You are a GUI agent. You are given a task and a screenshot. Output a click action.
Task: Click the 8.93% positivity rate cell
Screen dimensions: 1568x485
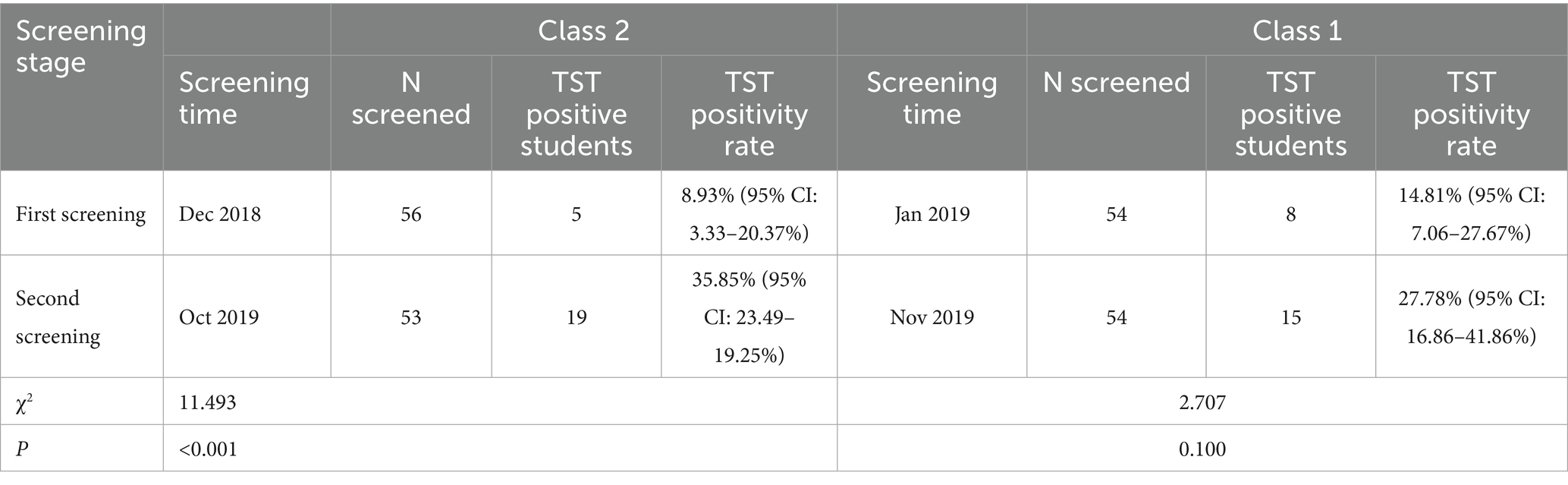tap(749, 214)
